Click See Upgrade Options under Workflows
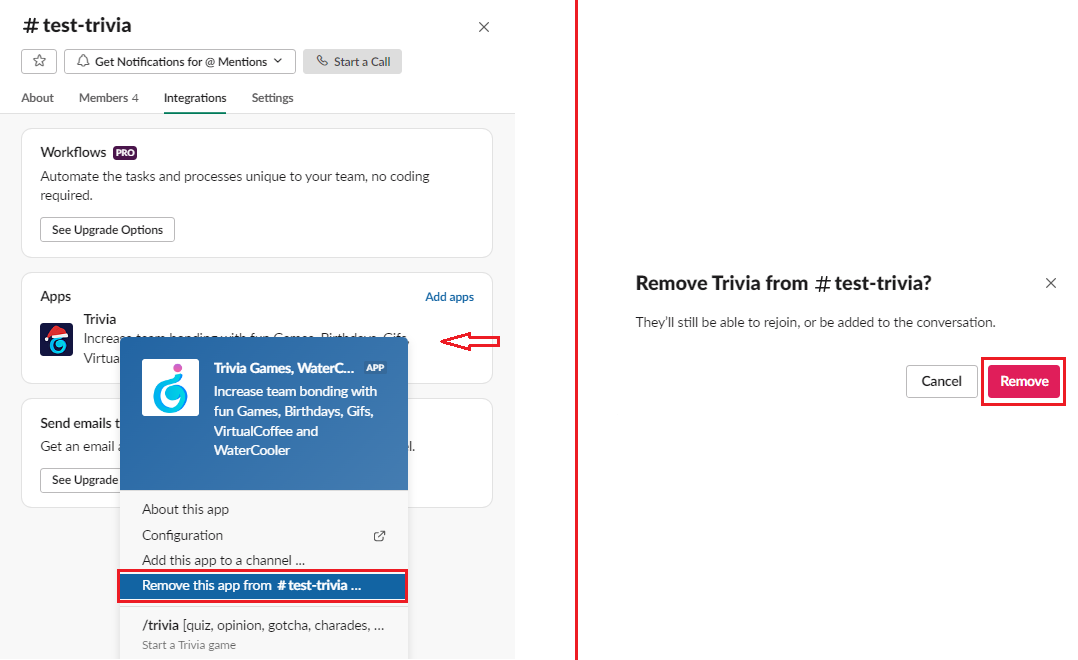The image size is (1078, 660). [x=107, y=230]
